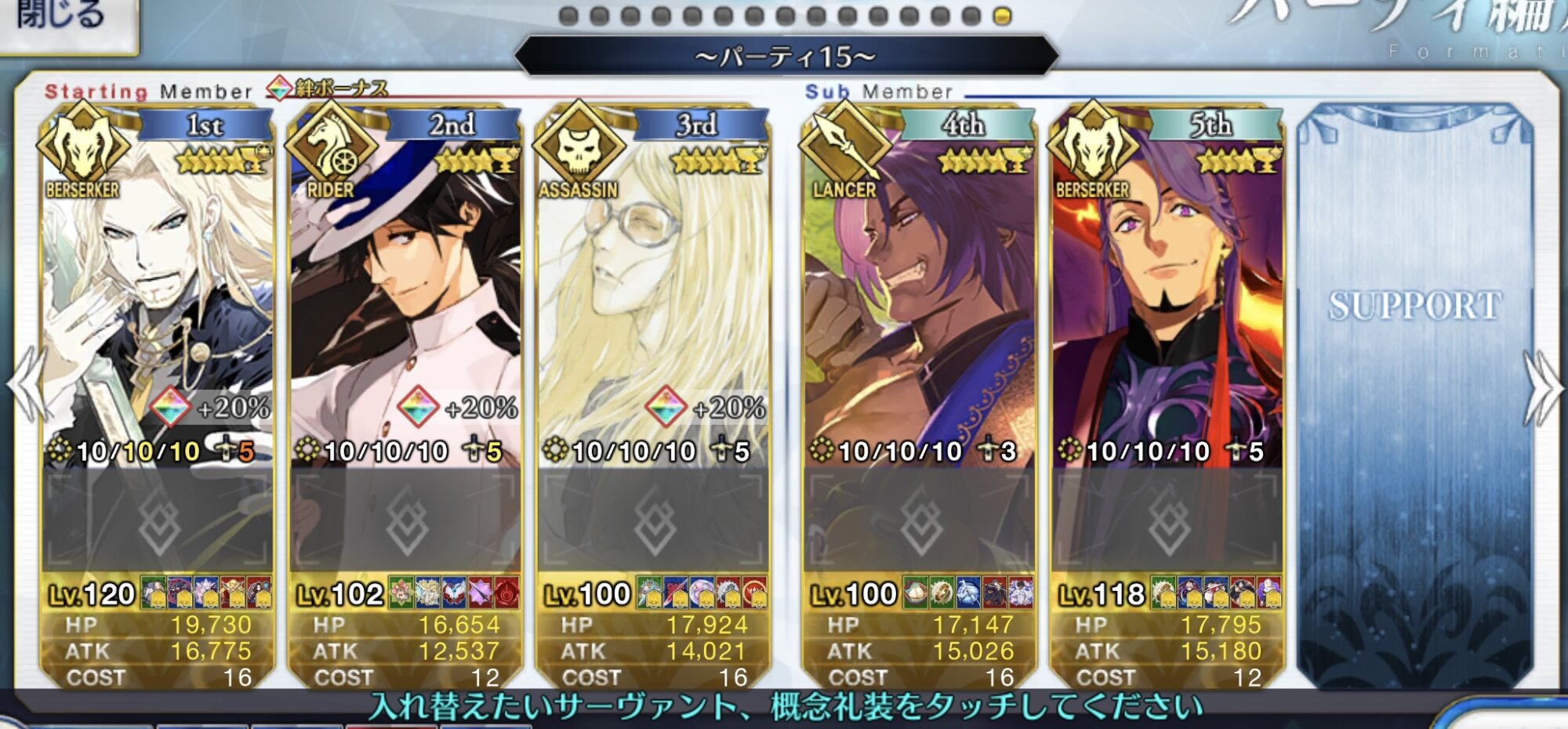This screenshot has height=729, width=1568.
Task: Open the パーティ15 party name banner
Action: pos(786,56)
